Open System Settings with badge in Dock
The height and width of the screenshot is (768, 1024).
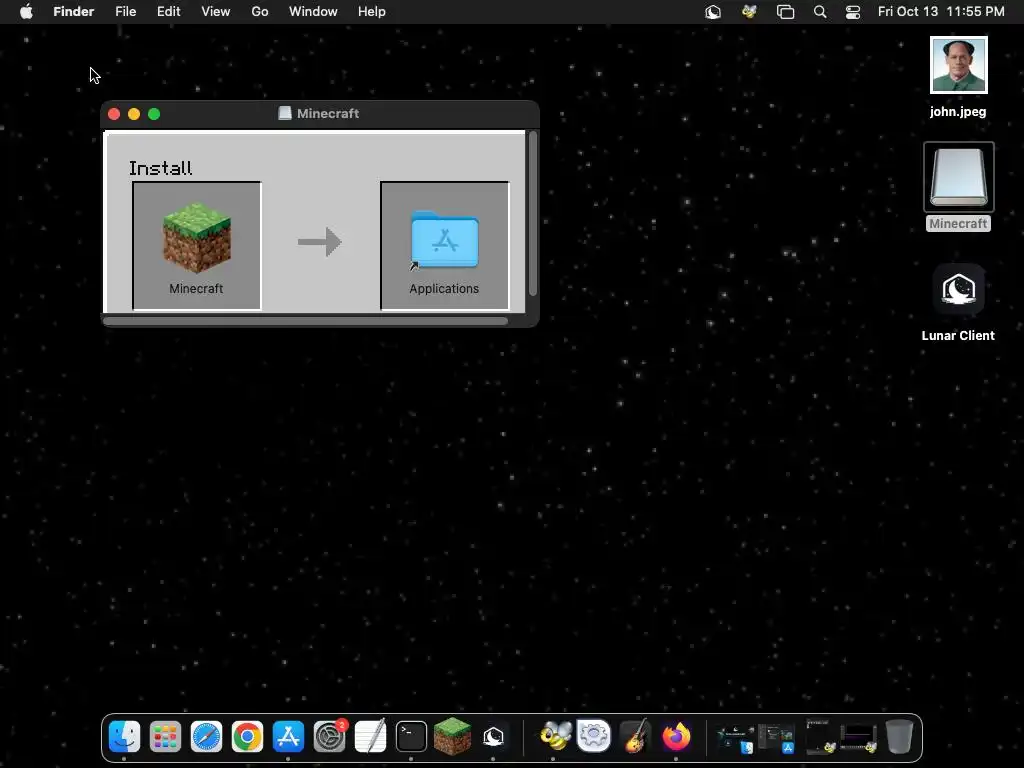330,737
